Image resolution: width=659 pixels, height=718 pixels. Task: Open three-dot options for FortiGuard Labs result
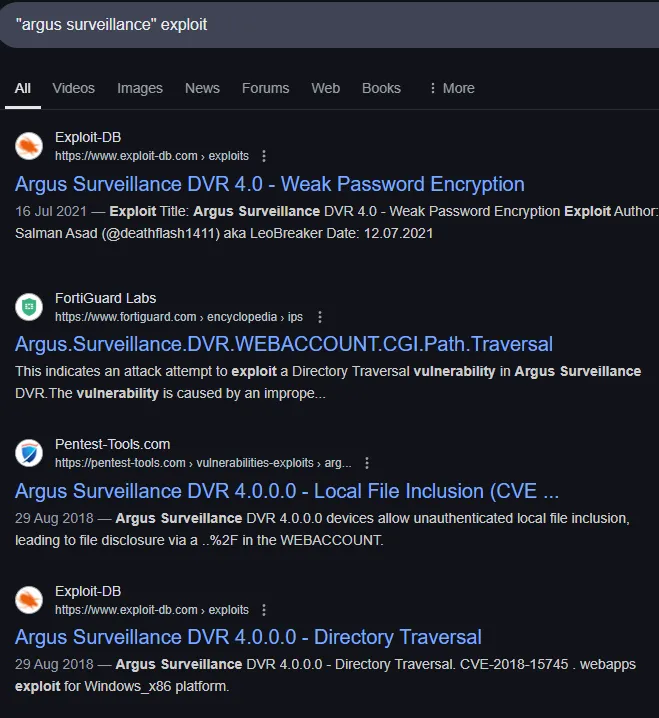320,317
